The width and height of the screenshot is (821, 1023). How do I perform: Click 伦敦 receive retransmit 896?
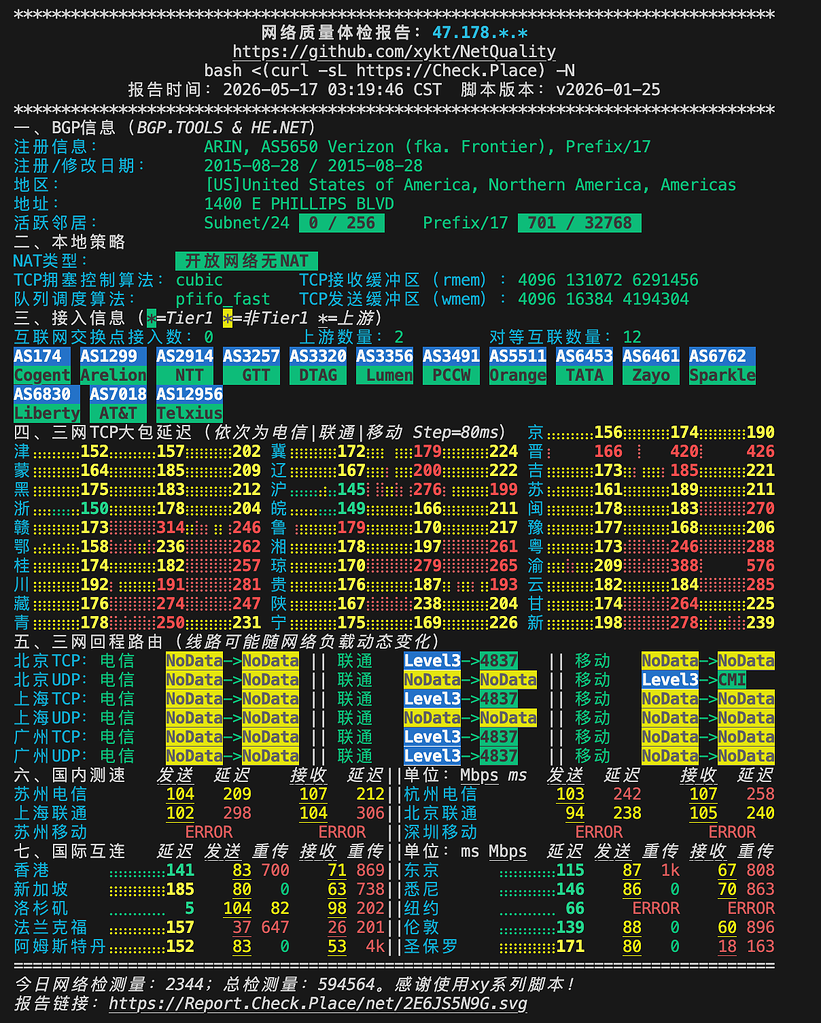click(x=760, y=928)
